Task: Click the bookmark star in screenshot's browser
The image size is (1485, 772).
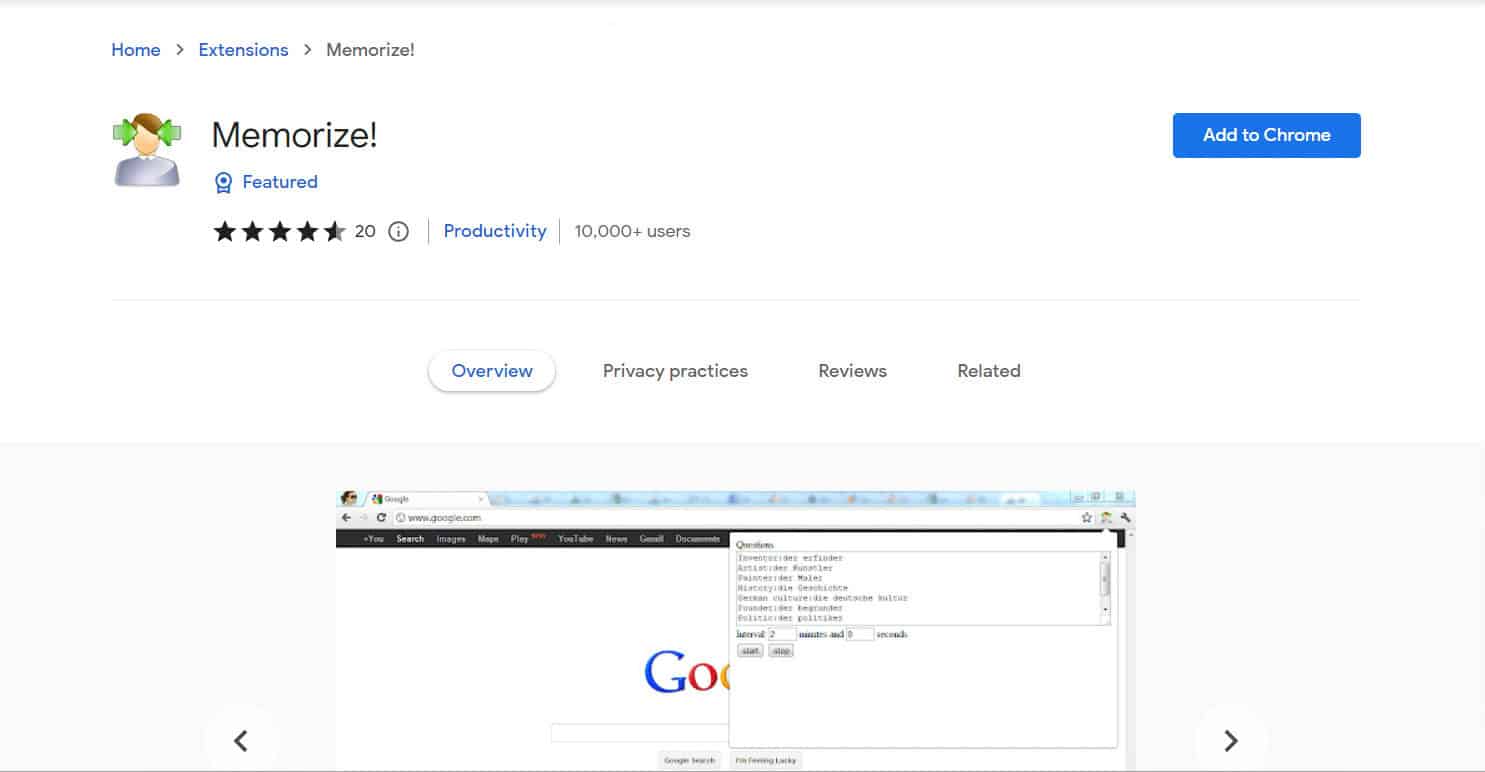Action: click(1087, 518)
